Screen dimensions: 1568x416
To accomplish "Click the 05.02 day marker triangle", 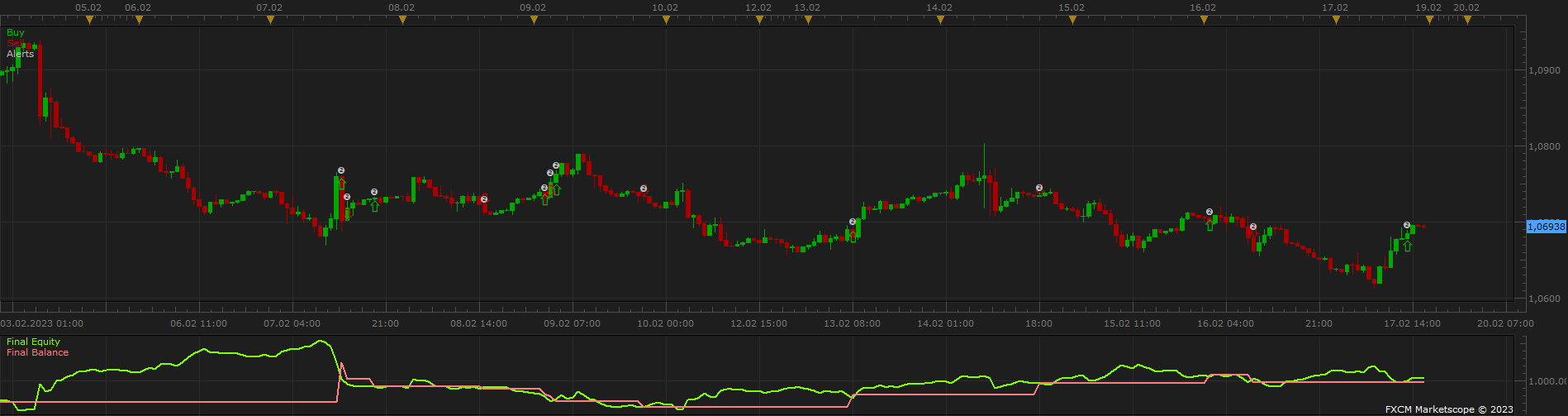I will tap(89, 20).
